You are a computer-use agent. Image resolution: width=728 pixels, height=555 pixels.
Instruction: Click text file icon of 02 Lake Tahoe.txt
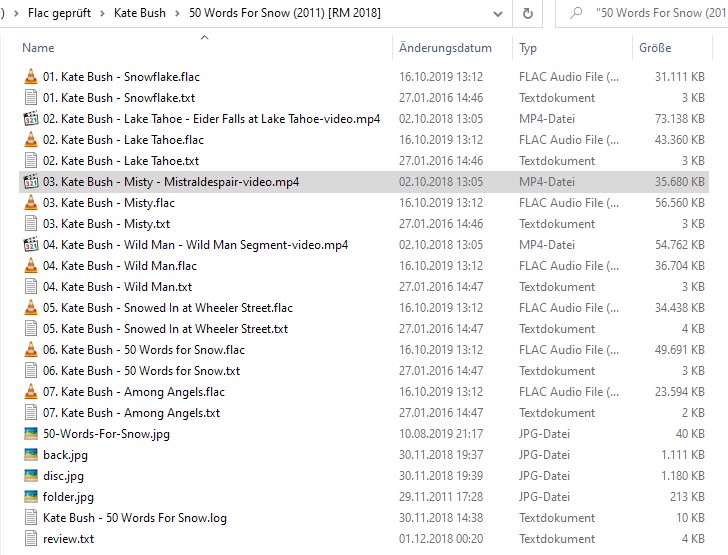tap(31, 161)
